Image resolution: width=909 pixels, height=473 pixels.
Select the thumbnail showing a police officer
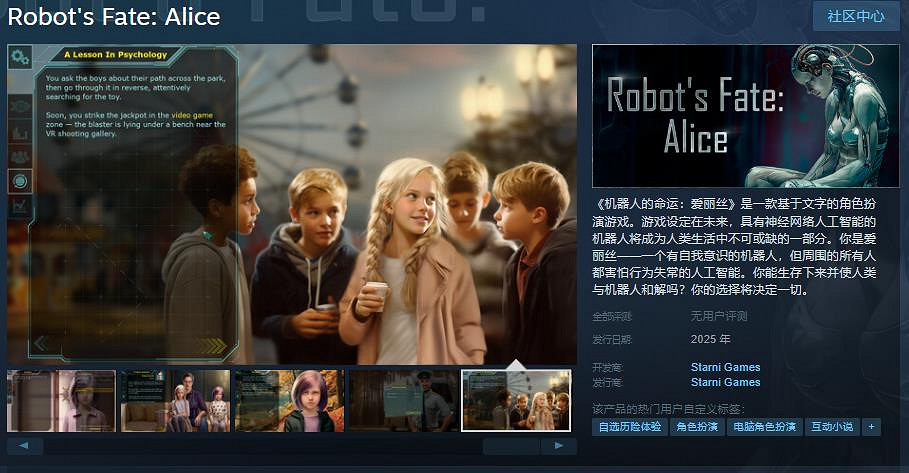pos(403,401)
